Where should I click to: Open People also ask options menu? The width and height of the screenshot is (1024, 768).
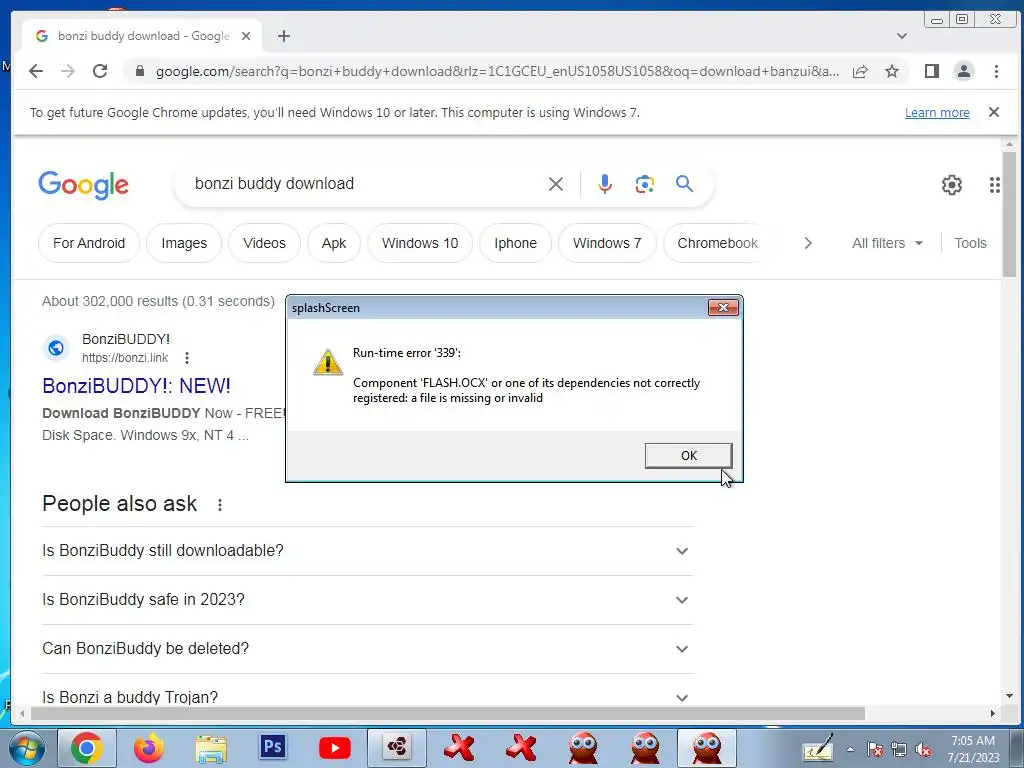220,505
